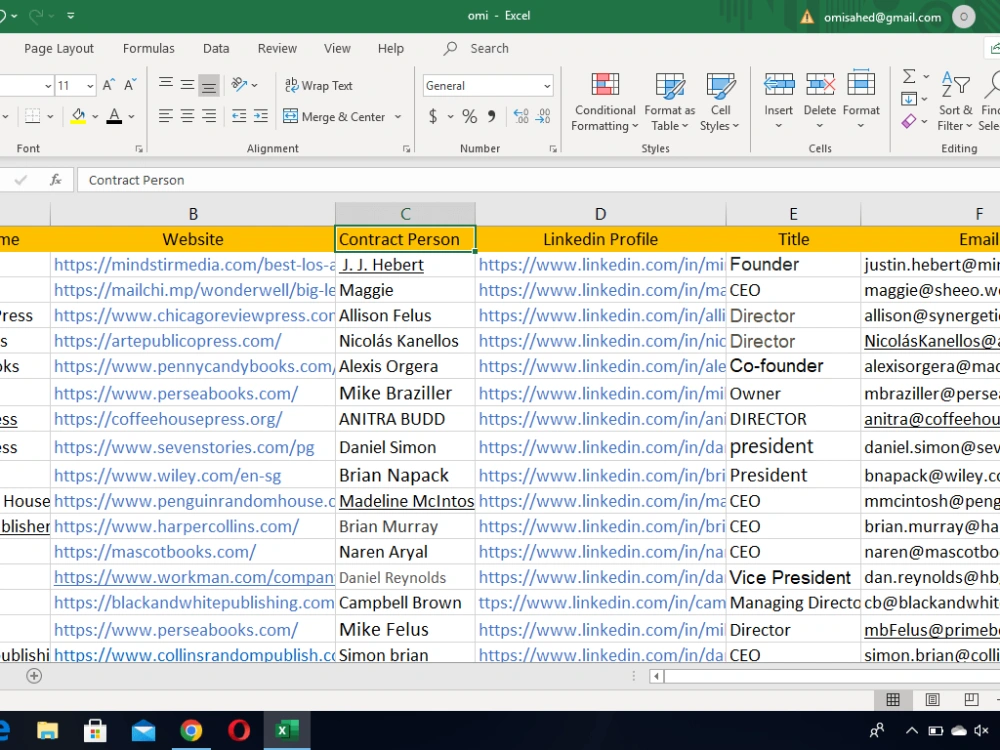The image size is (1000, 750).
Task: Align text right
Action: 209,116
